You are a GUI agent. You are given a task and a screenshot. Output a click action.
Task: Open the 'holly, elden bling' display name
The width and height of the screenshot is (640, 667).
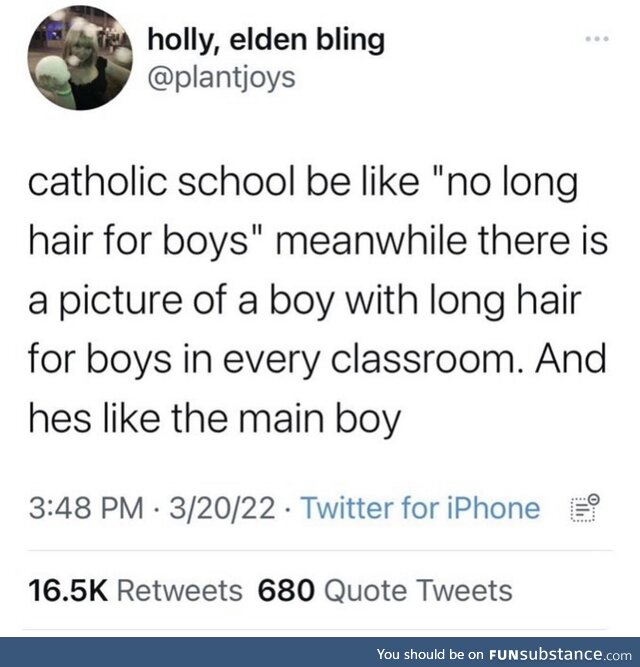tap(266, 40)
